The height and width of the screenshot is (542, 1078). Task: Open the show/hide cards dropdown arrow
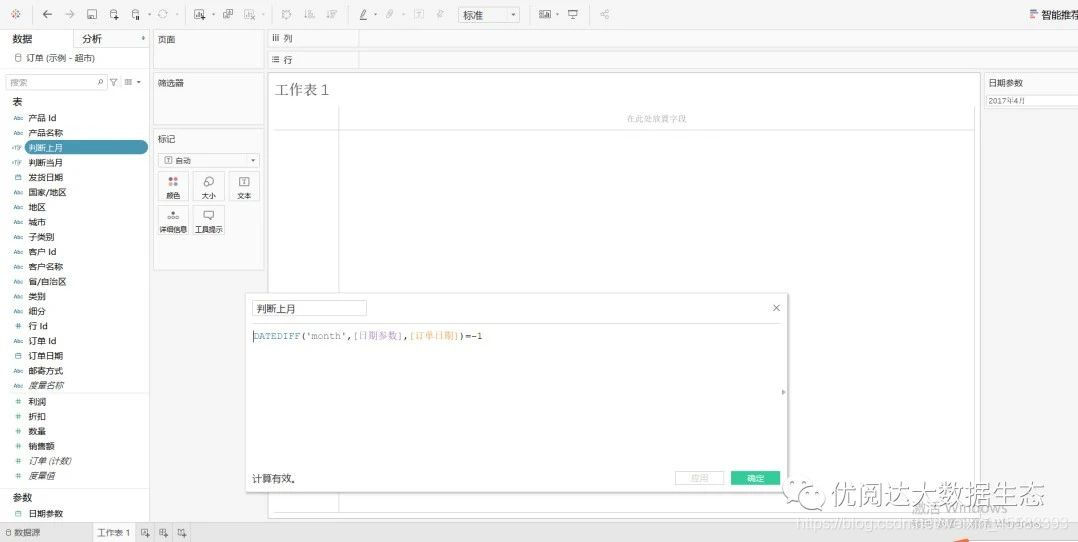pyautogui.click(x=558, y=14)
